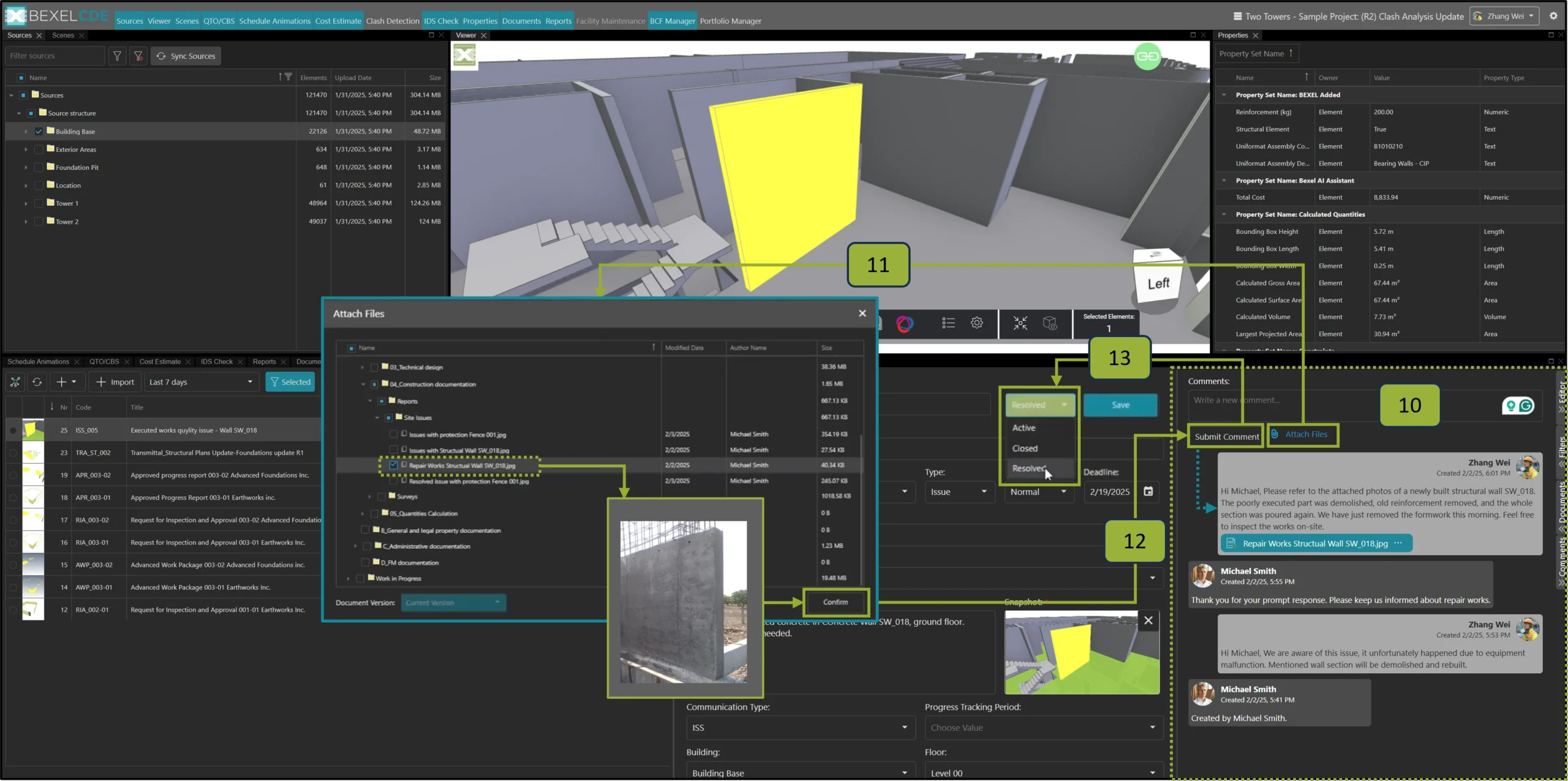Remove the issue snapshot with X
1568x781 pixels.
tap(1148, 621)
